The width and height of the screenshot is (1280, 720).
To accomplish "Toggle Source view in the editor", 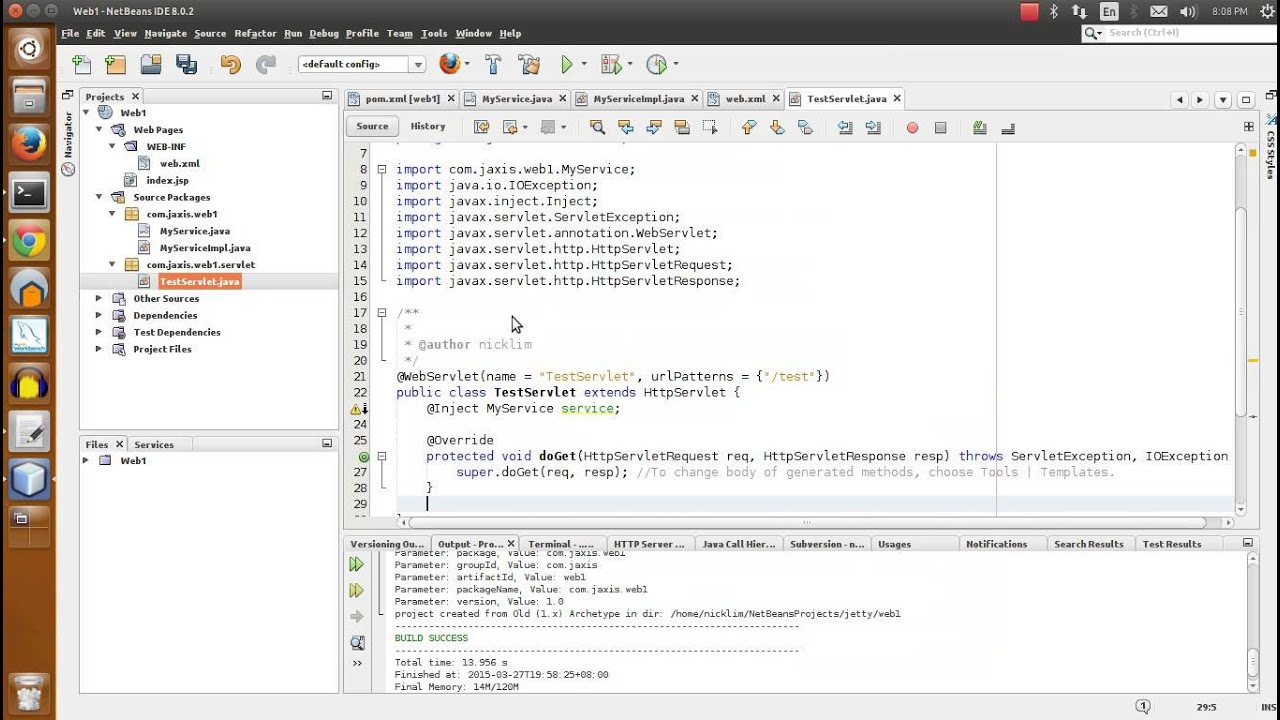I will click(372, 127).
